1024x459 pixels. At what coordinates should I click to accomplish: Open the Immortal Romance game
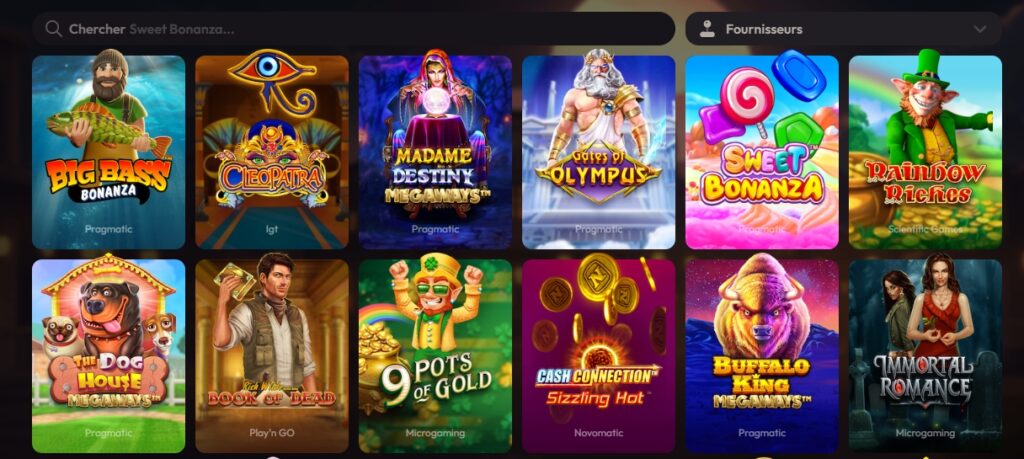pos(925,356)
